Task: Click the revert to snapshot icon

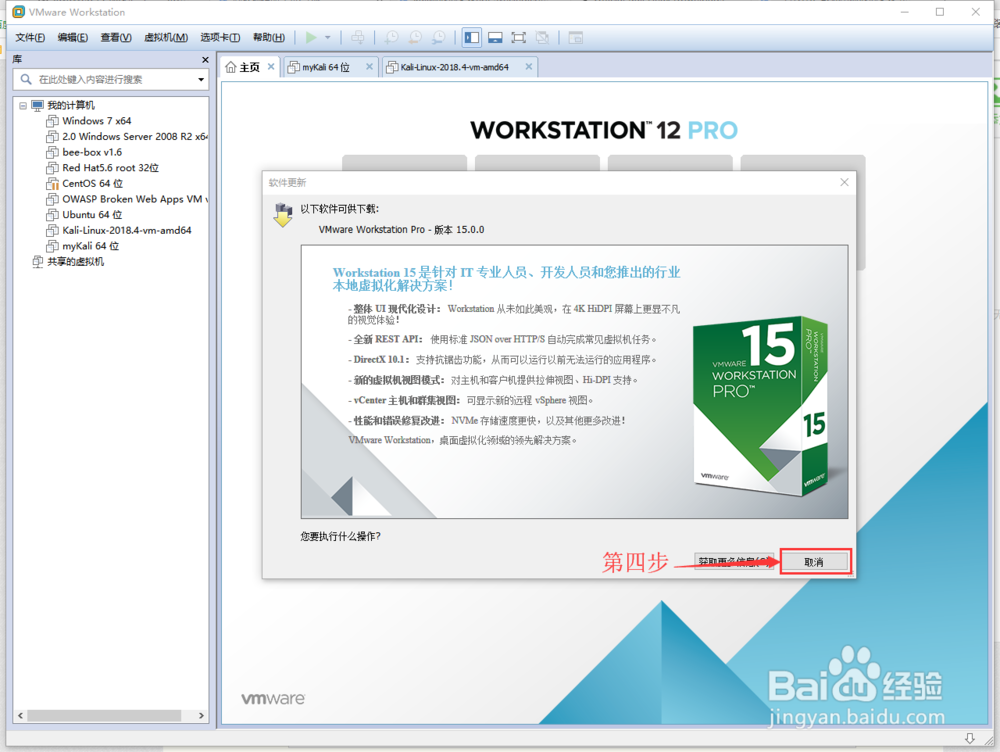Action: pyautogui.click(x=415, y=38)
